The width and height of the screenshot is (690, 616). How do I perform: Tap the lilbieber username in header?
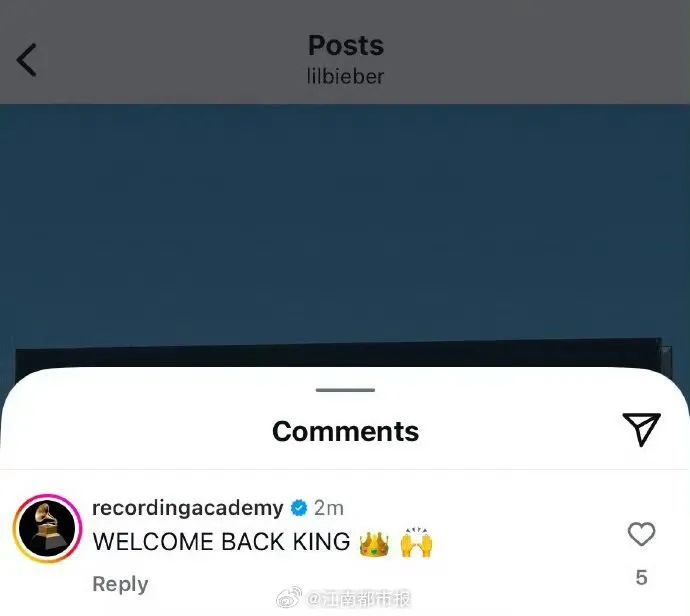345,76
